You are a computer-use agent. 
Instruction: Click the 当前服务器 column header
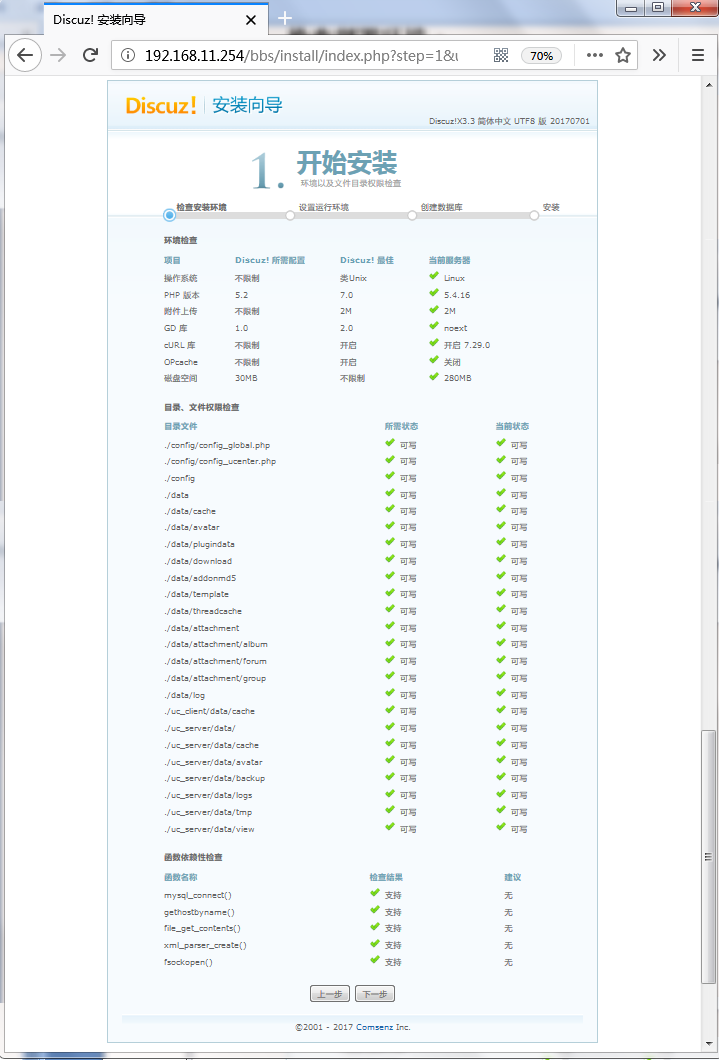click(x=449, y=260)
